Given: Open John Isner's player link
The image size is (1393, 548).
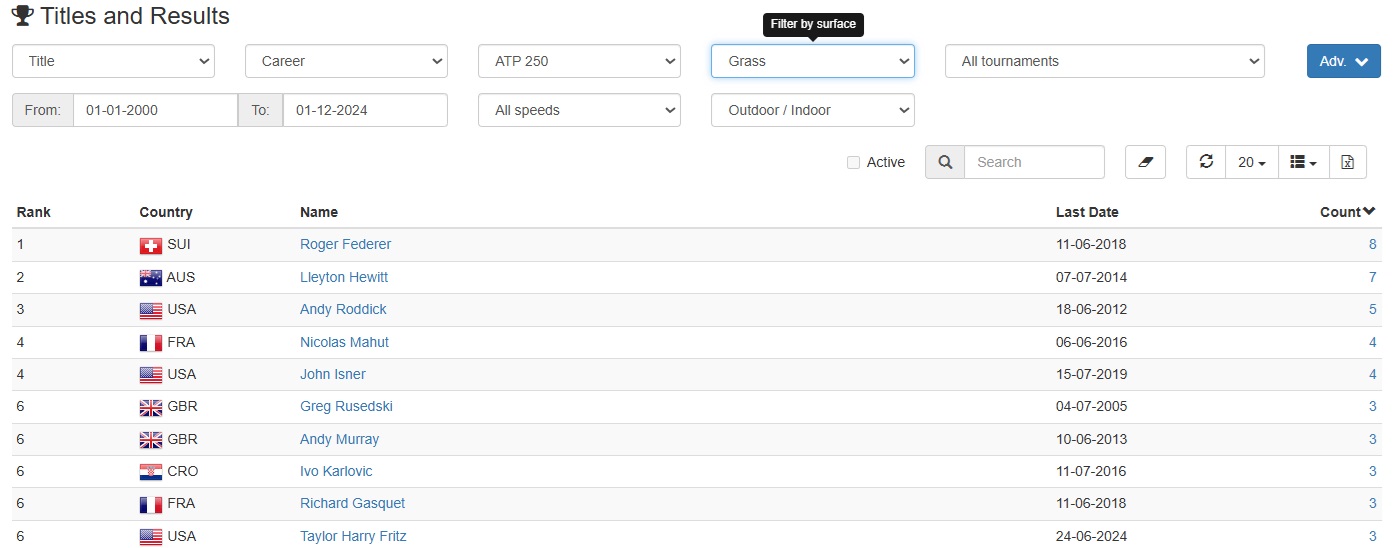Looking at the screenshot, I should click(x=333, y=374).
